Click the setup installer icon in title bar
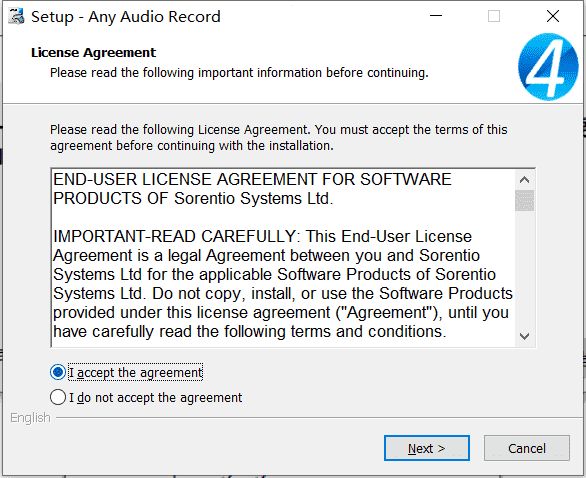The height and width of the screenshot is (478, 586). coord(16,16)
